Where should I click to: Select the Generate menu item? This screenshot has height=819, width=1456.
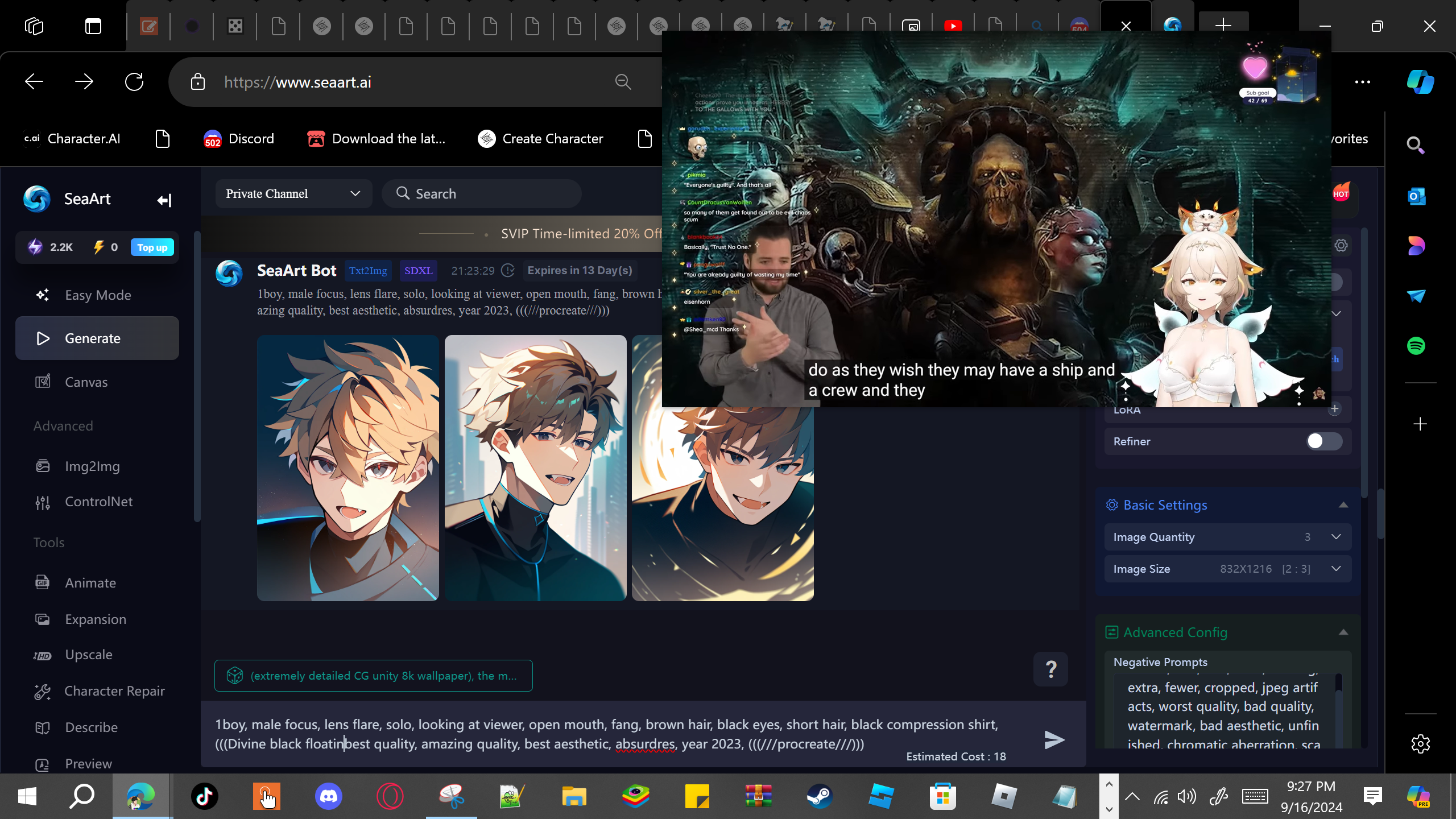97,338
